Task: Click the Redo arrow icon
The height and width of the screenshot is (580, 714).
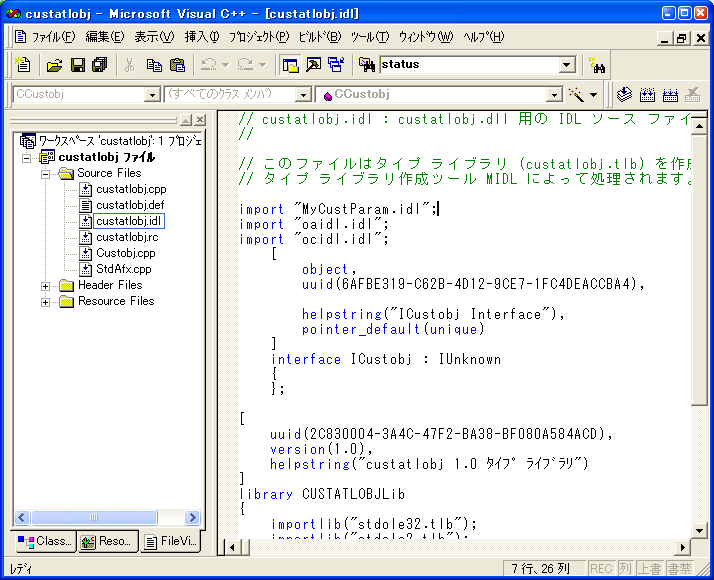Action: tap(246, 65)
